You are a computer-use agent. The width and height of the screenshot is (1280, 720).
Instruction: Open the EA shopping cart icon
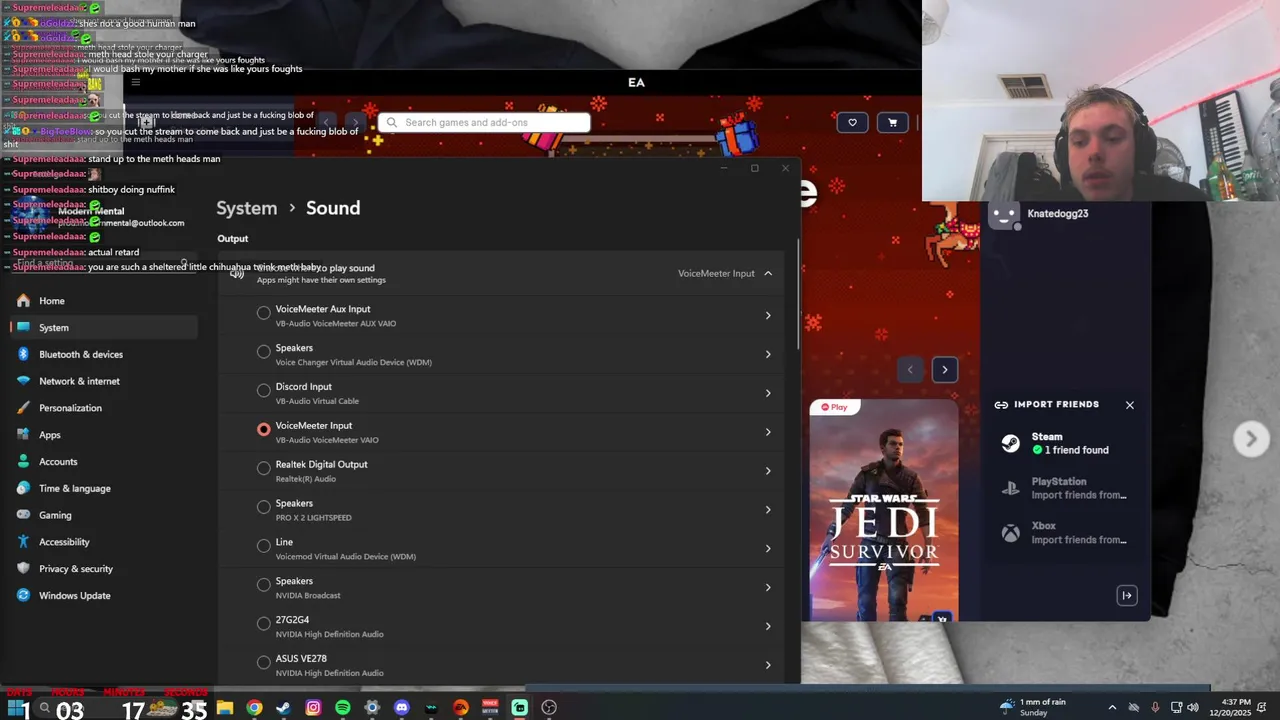(893, 122)
